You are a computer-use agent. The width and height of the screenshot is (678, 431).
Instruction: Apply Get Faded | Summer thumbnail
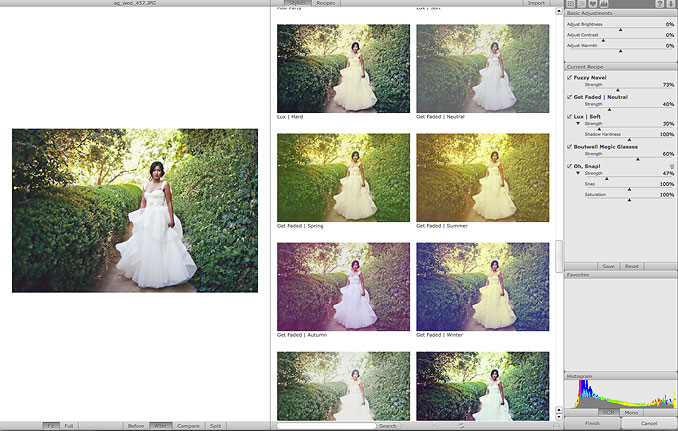(x=483, y=178)
